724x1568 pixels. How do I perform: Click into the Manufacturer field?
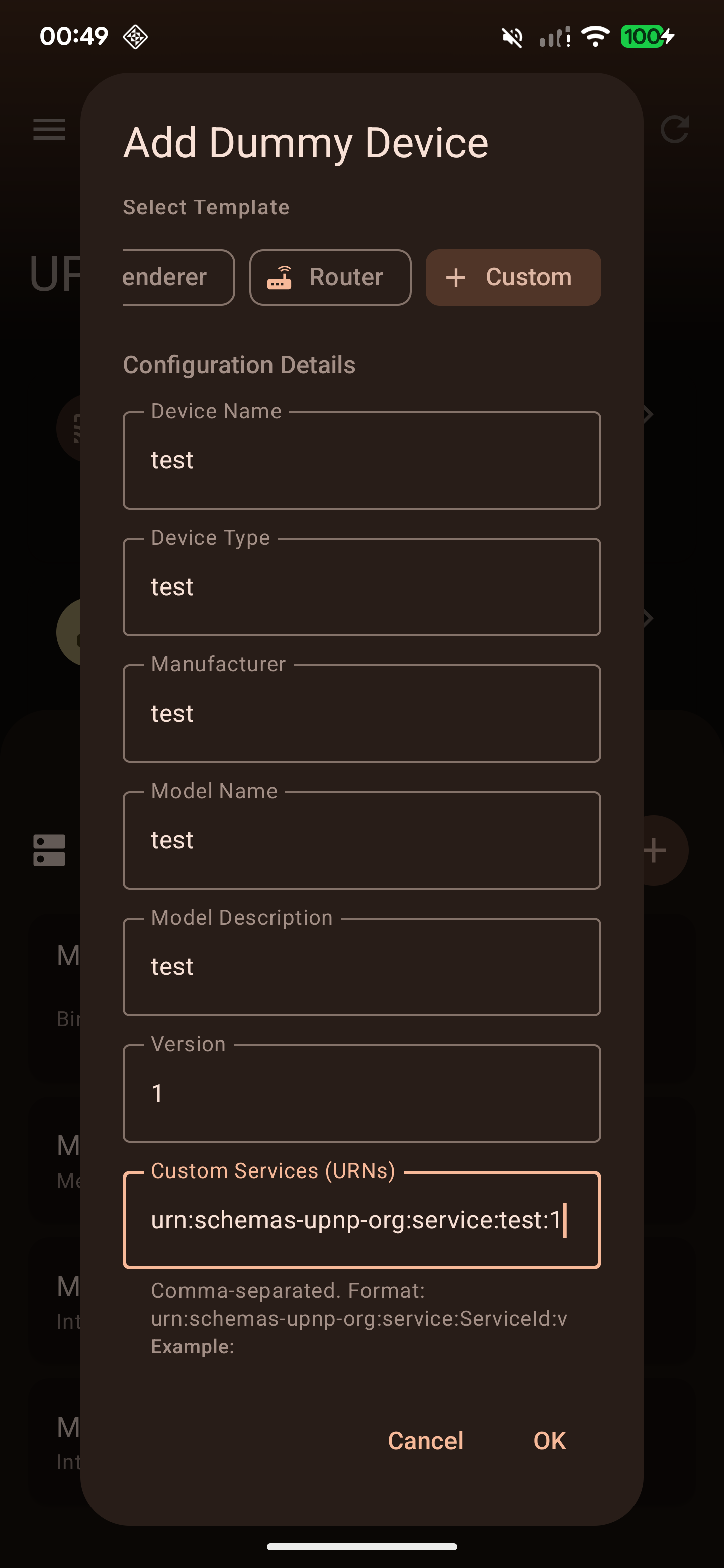point(361,714)
